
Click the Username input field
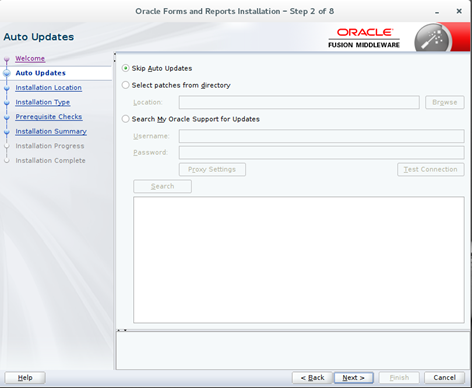pyautogui.click(x=321, y=136)
